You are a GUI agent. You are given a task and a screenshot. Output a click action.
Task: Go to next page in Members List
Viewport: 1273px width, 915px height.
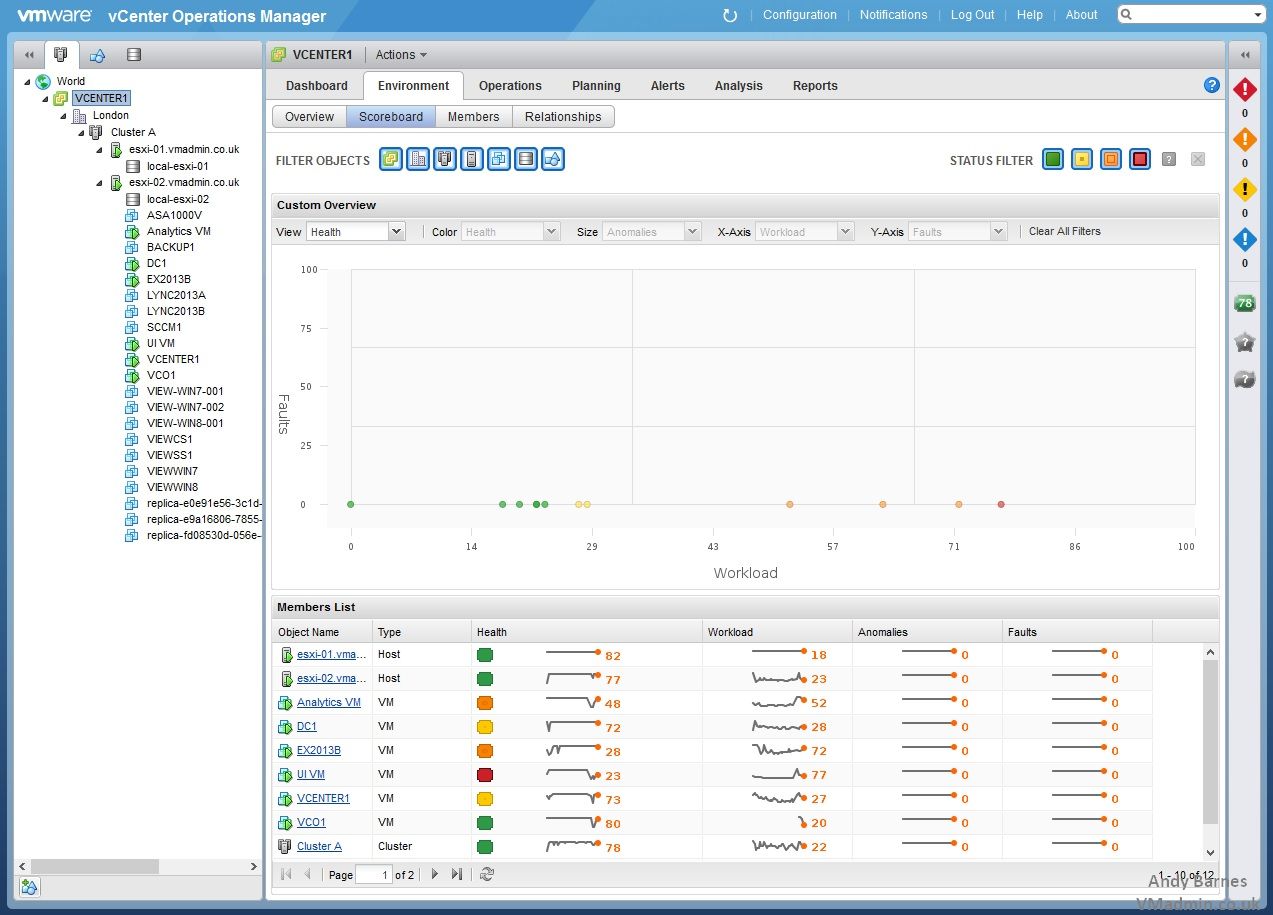pyautogui.click(x=435, y=874)
